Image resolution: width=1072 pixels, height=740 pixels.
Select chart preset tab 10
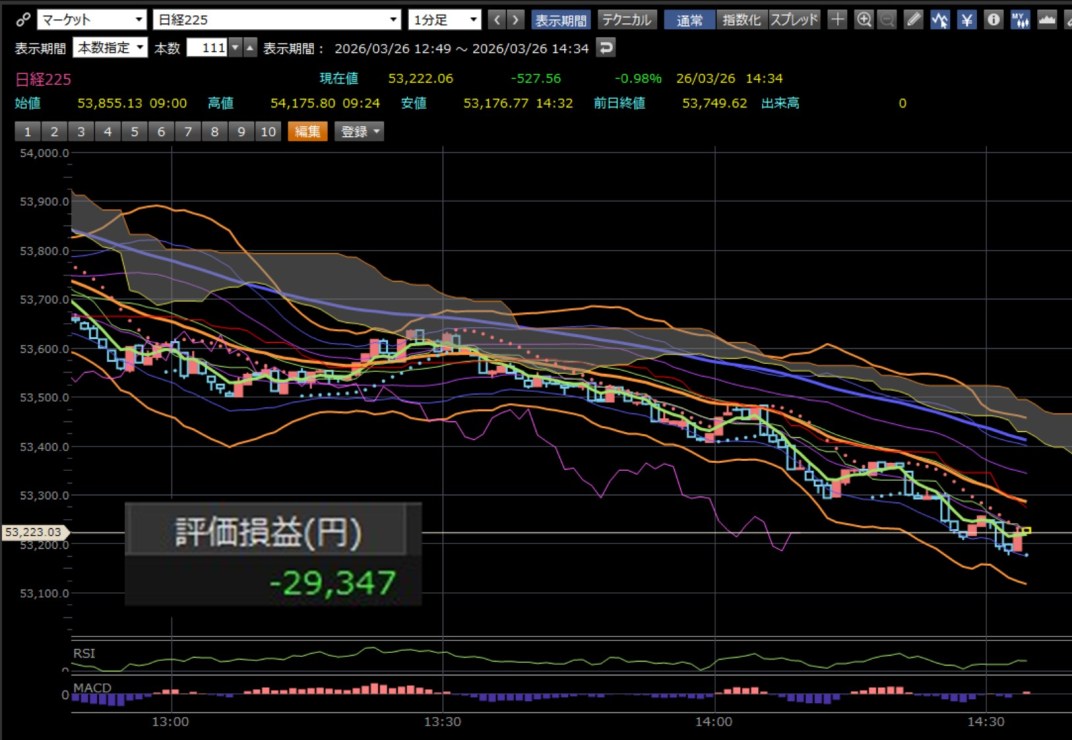[x=268, y=131]
